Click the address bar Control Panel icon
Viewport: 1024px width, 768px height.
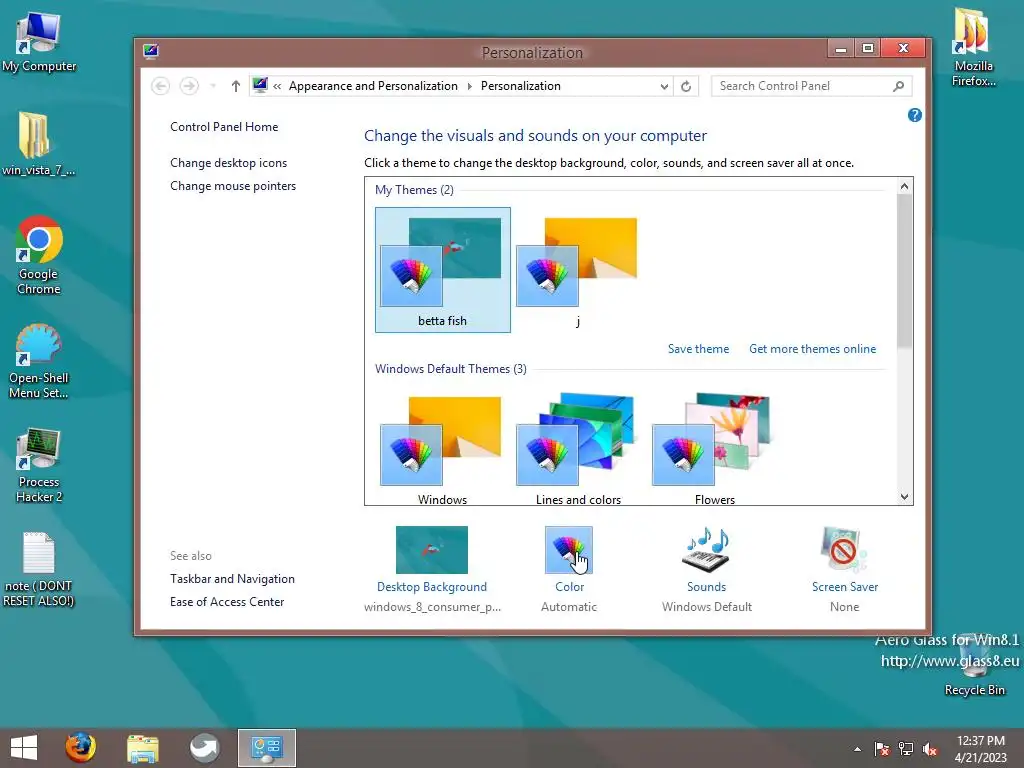(x=261, y=86)
